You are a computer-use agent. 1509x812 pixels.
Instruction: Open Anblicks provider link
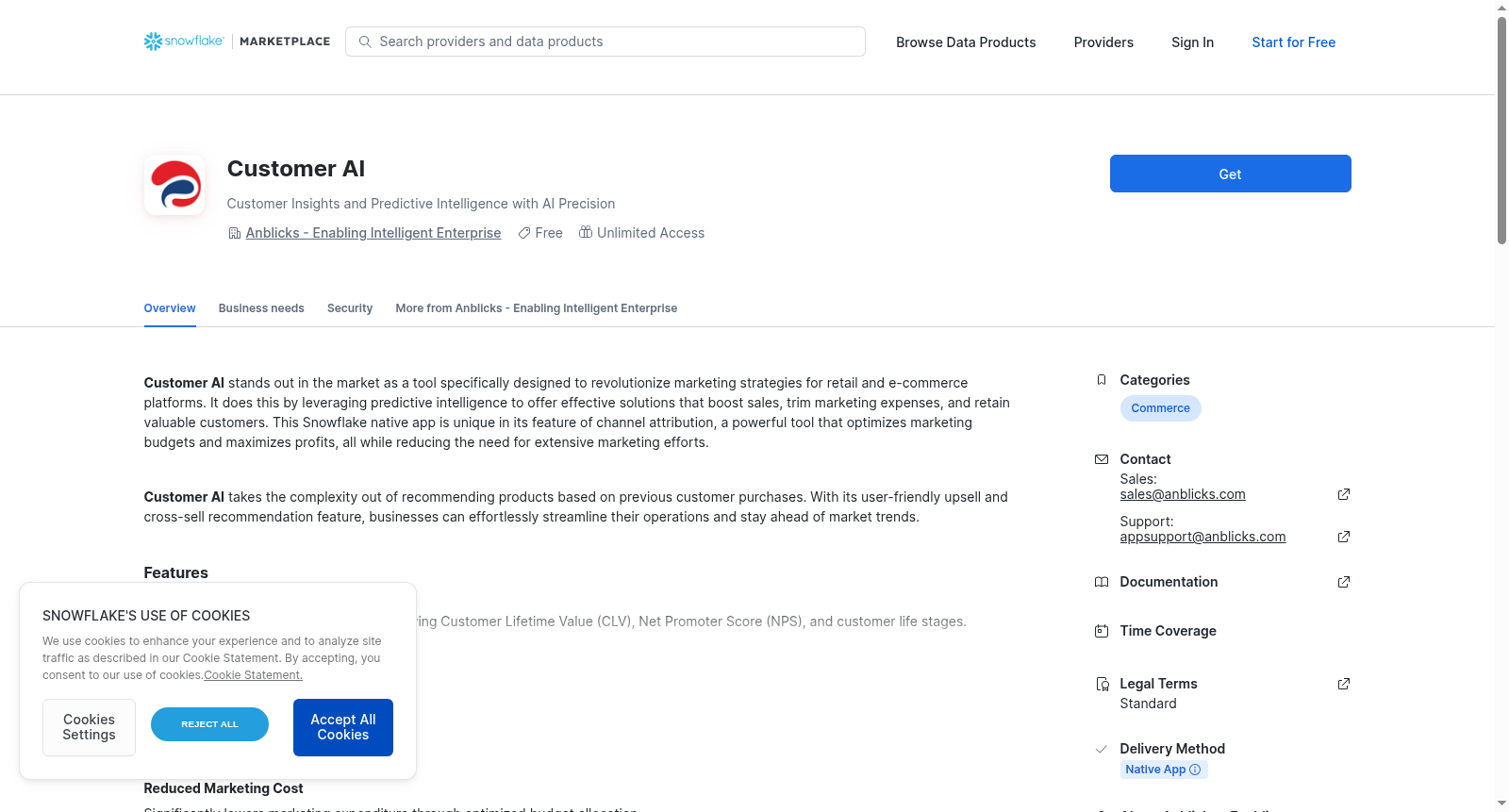pyautogui.click(x=373, y=233)
